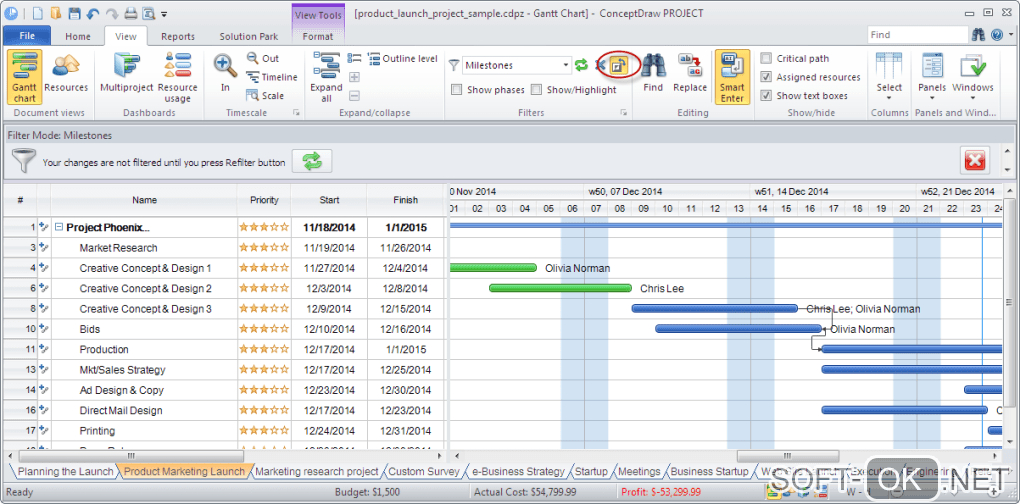
Task: Click the Undo arrow in quick access toolbar
Action: click(93, 13)
